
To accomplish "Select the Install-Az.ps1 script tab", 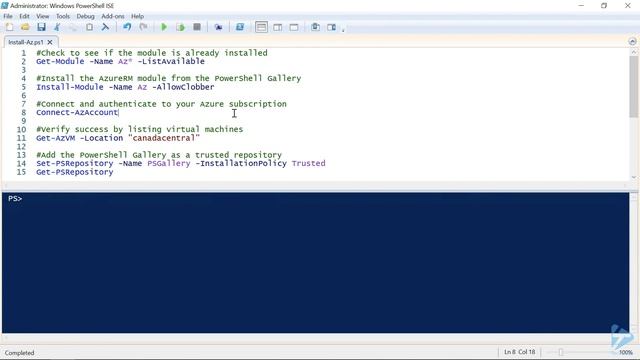I will click(26, 42).
